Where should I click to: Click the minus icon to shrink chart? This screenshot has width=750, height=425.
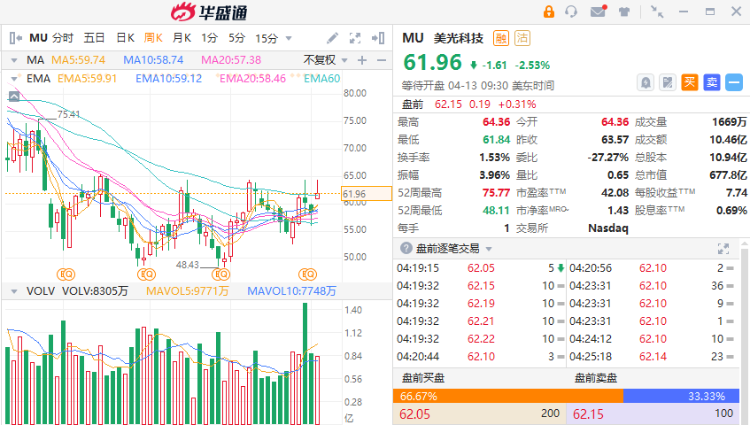click(381, 60)
